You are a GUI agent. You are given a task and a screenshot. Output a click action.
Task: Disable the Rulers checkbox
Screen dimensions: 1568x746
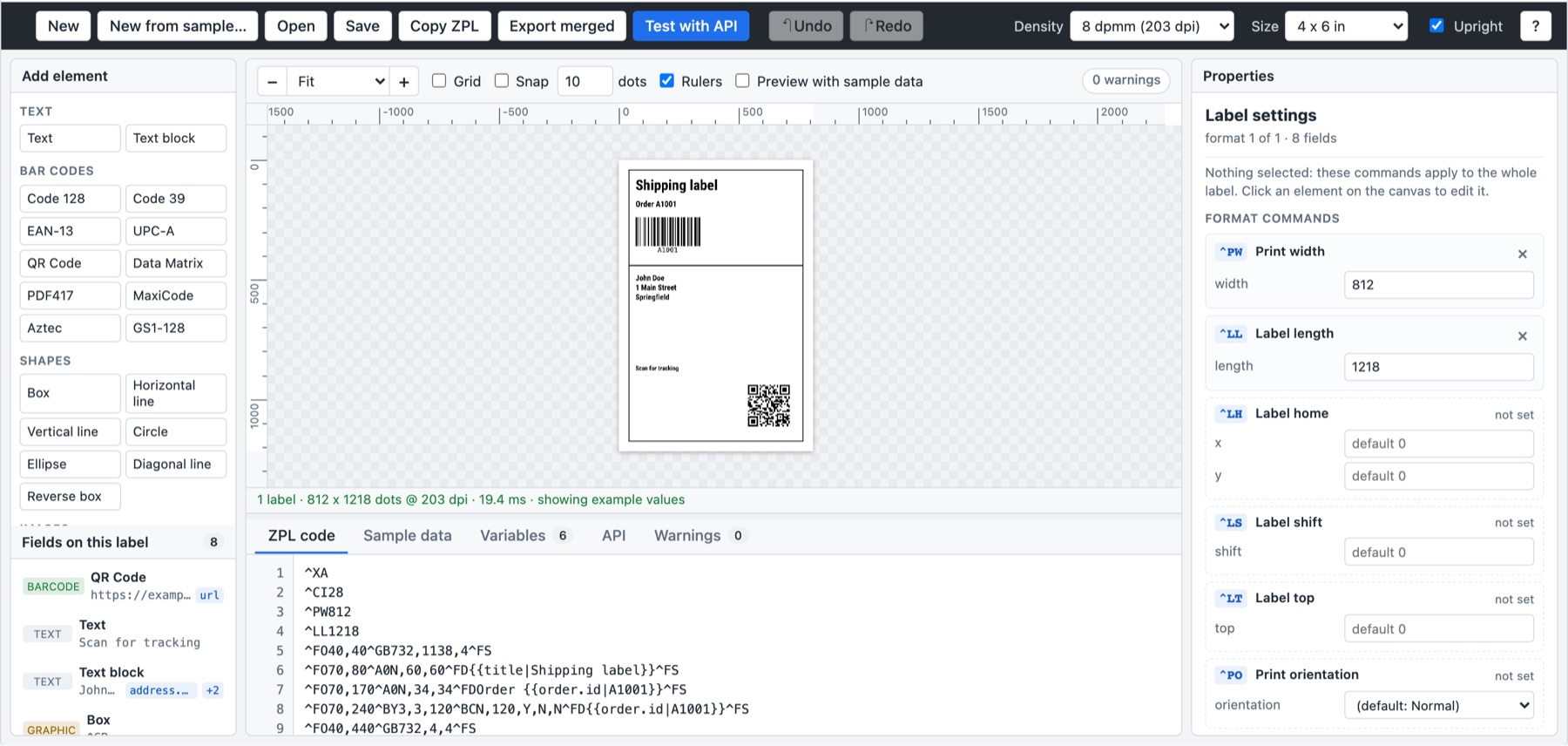pos(667,81)
